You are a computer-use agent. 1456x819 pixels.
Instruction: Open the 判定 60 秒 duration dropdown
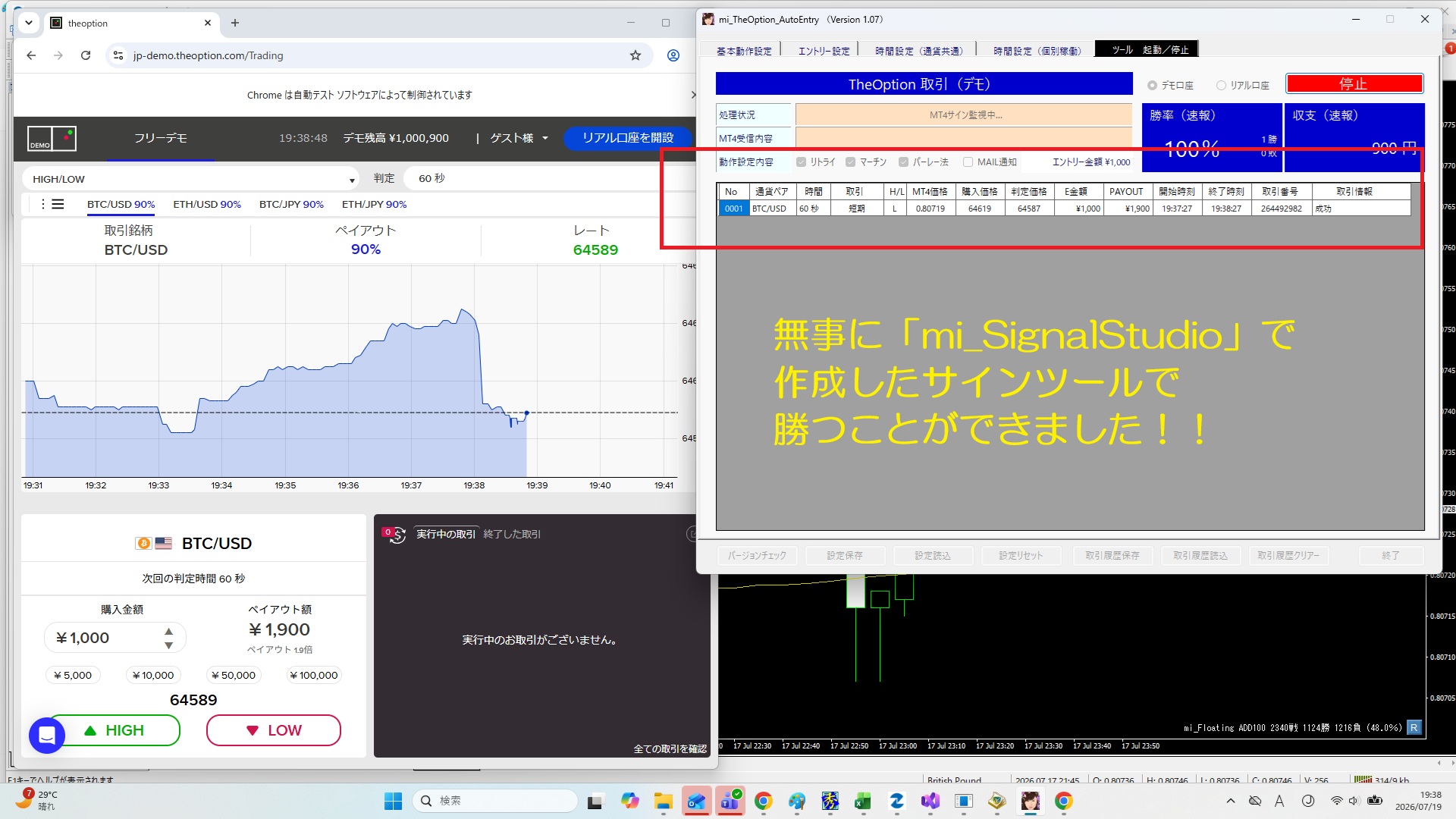click(550, 178)
